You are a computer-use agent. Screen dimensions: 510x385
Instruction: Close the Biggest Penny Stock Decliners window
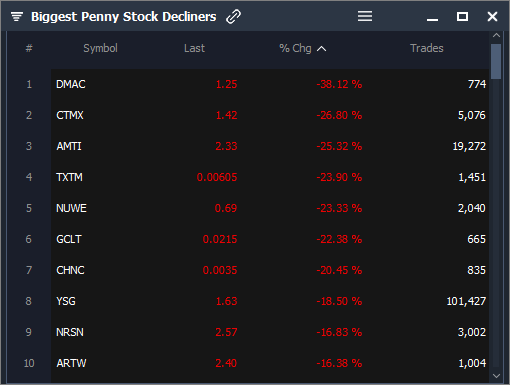(x=492, y=16)
